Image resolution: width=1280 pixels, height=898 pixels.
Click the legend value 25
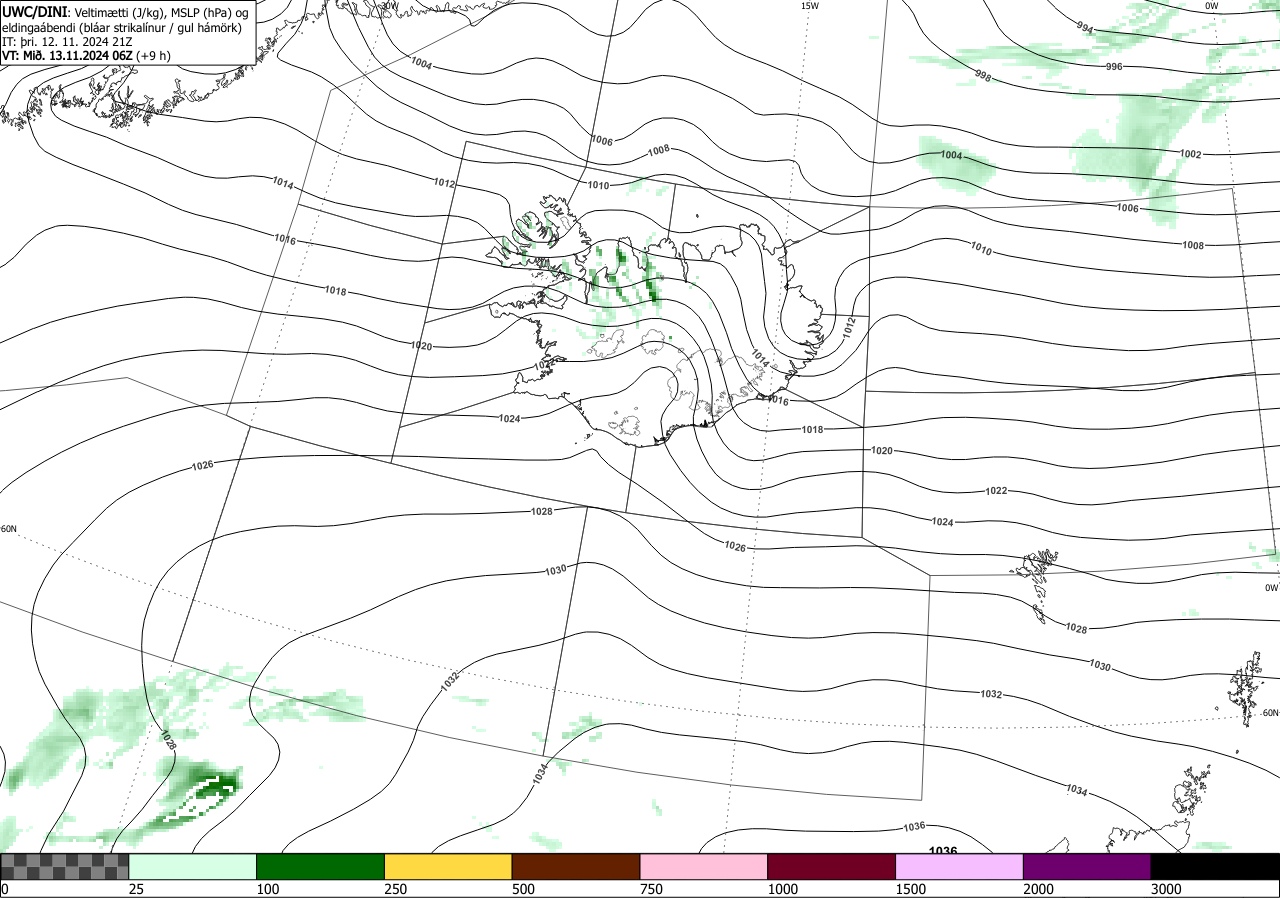point(137,889)
